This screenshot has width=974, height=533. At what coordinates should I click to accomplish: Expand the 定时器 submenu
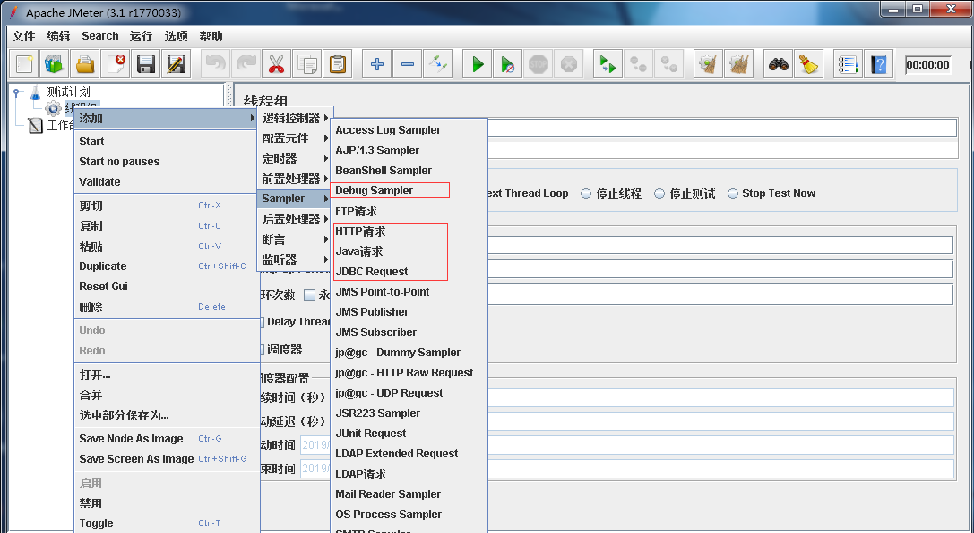click(294, 158)
